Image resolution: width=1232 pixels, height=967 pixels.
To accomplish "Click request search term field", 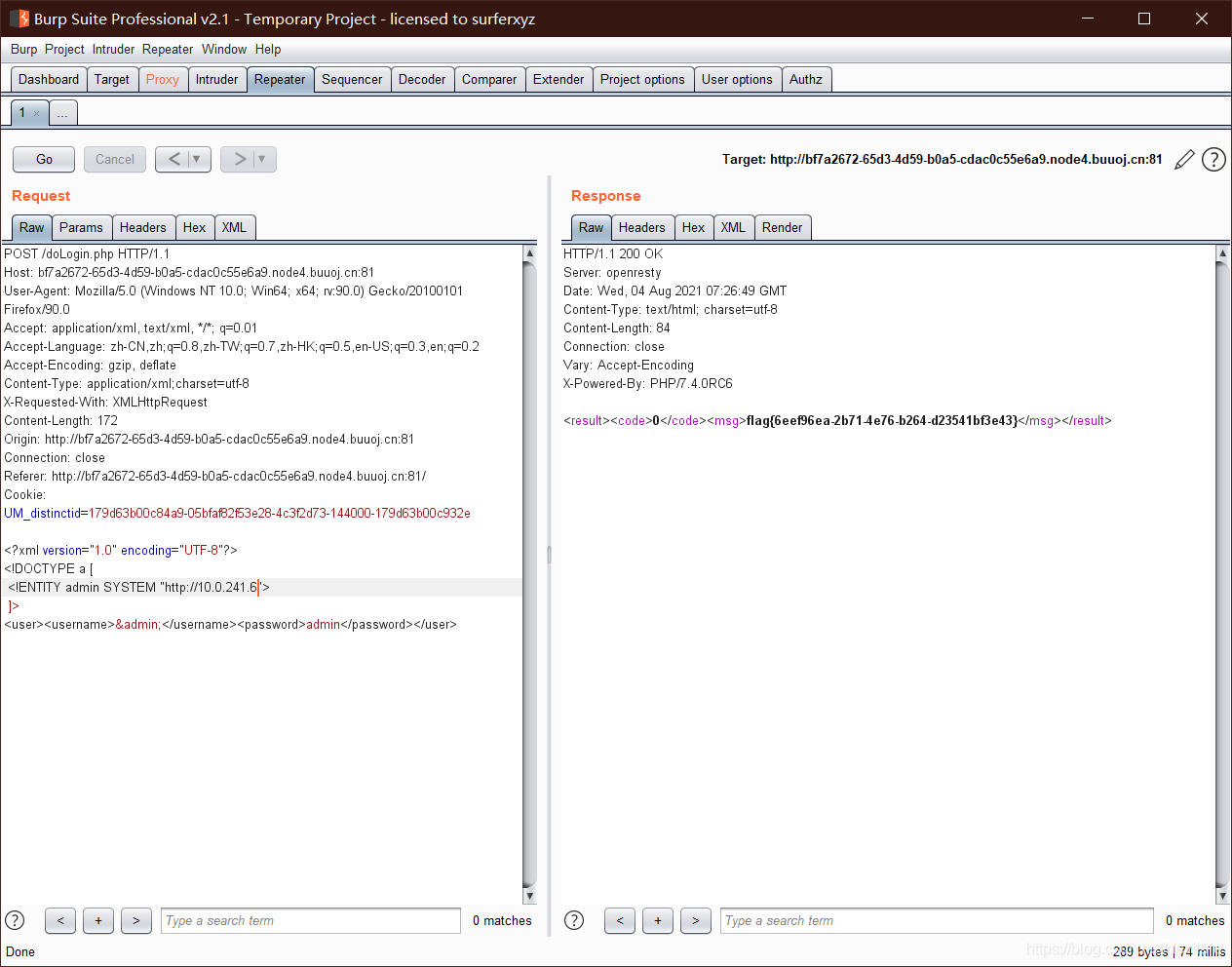I will pyautogui.click(x=310, y=920).
